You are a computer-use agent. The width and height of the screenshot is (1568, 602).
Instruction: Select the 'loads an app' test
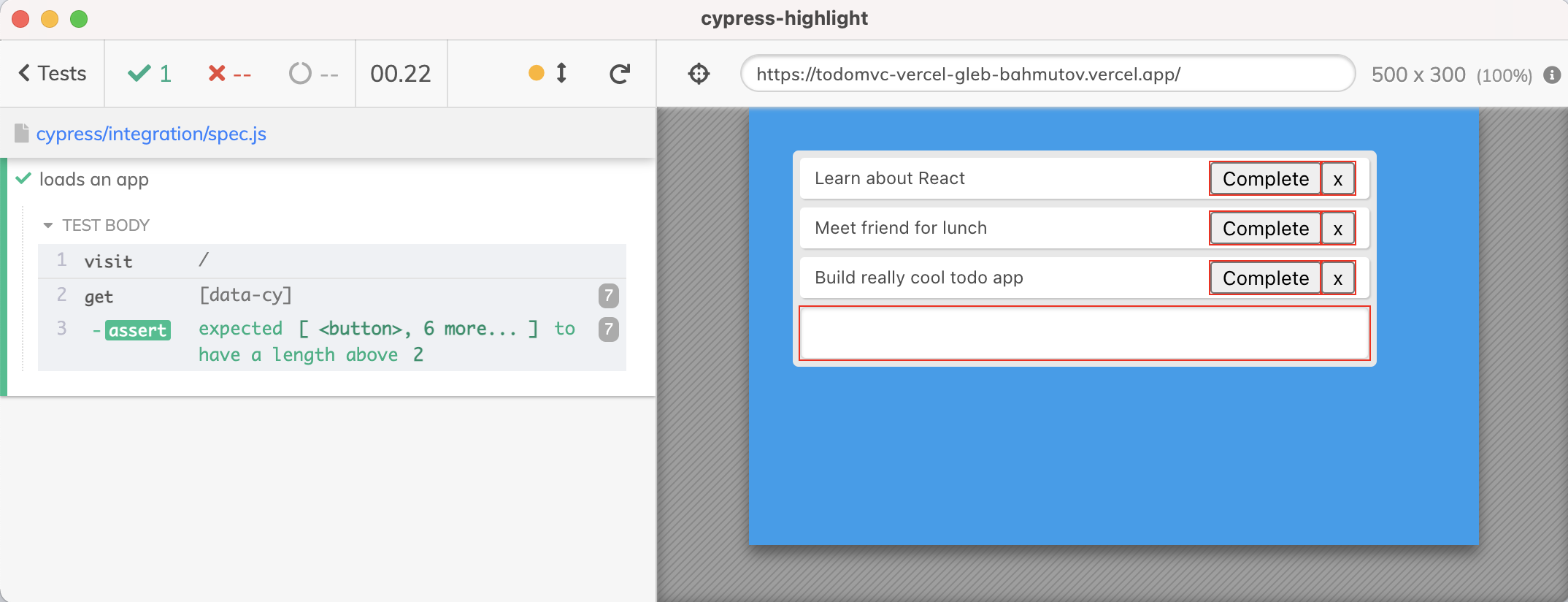pyautogui.click(x=94, y=179)
